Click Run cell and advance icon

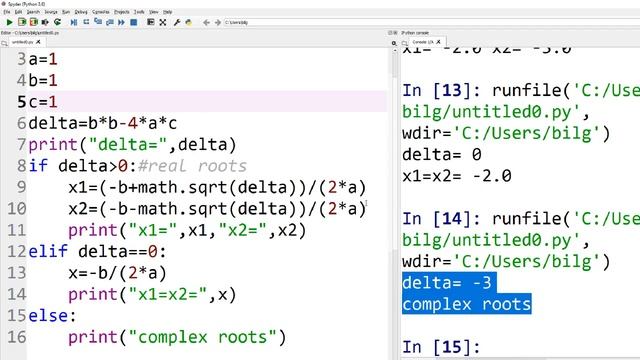click(33, 22)
